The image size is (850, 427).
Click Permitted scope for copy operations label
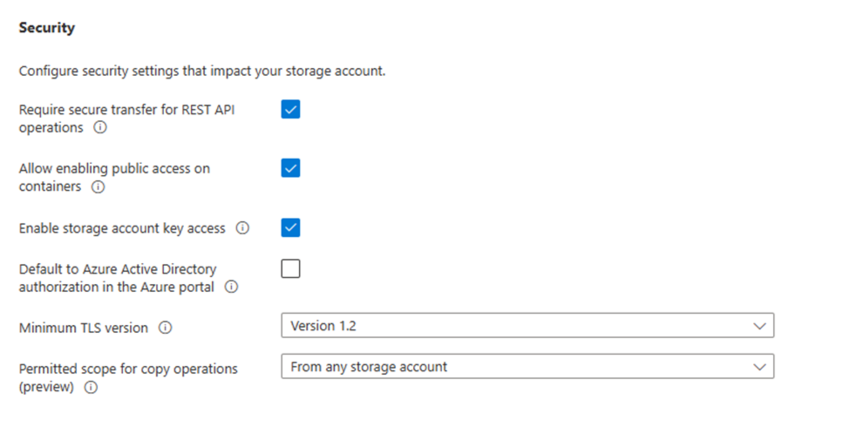tap(128, 378)
